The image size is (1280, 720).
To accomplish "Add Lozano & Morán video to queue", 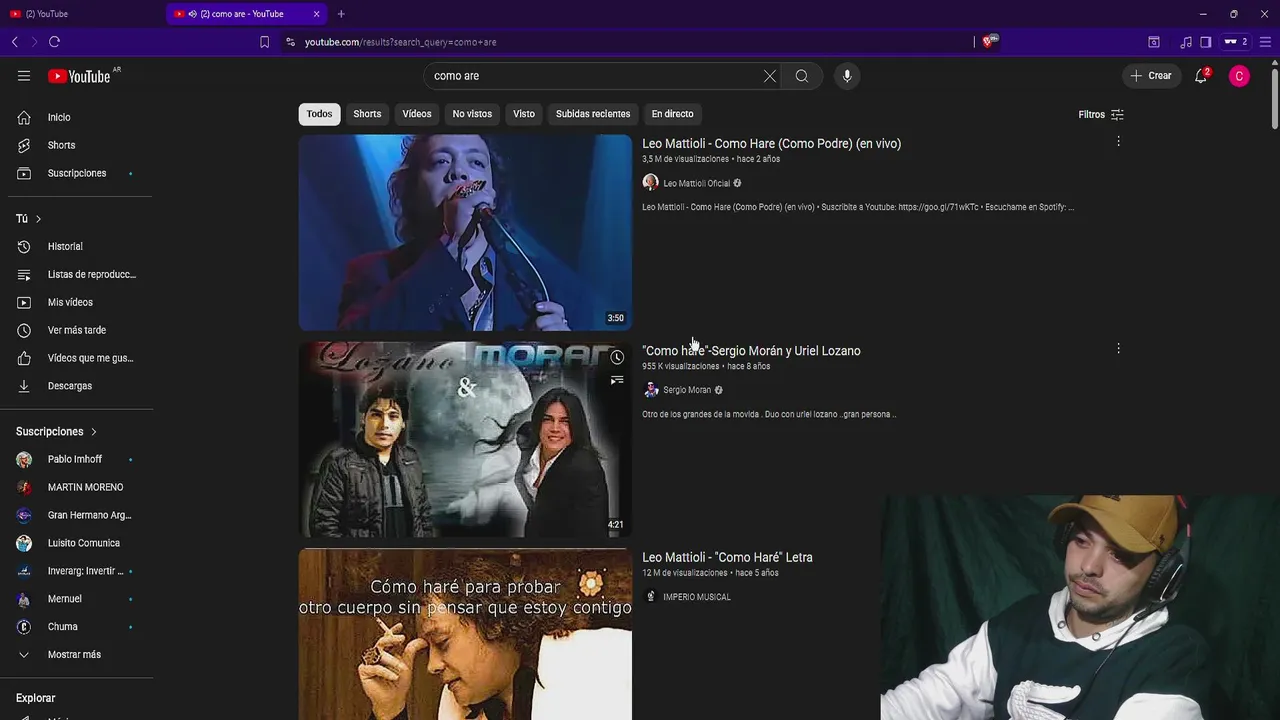I will point(617,380).
